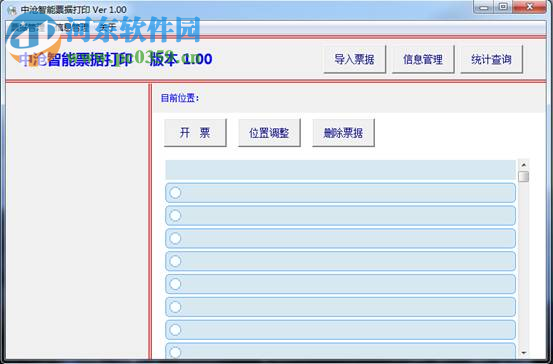Viewport: 553px width, 364px height.
Task: Click the 删除票据 button
Action: (343, 133)
